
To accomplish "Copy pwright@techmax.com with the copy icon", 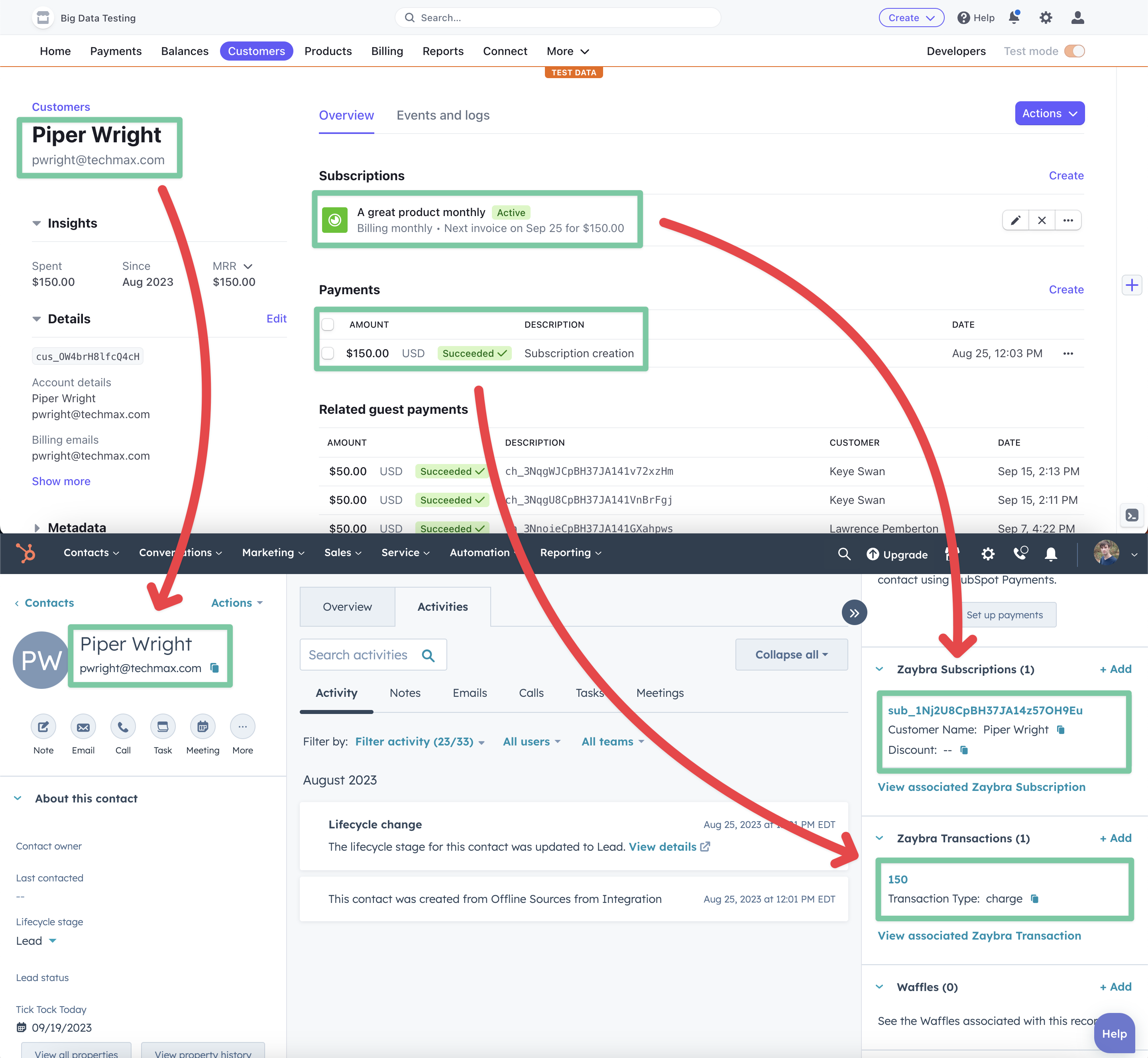I will pos(214,668).
